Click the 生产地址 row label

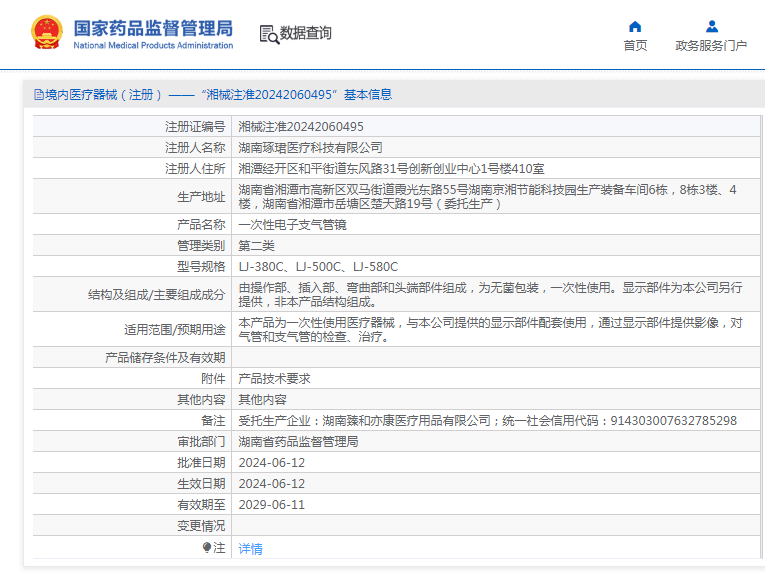tap(201, 197)
